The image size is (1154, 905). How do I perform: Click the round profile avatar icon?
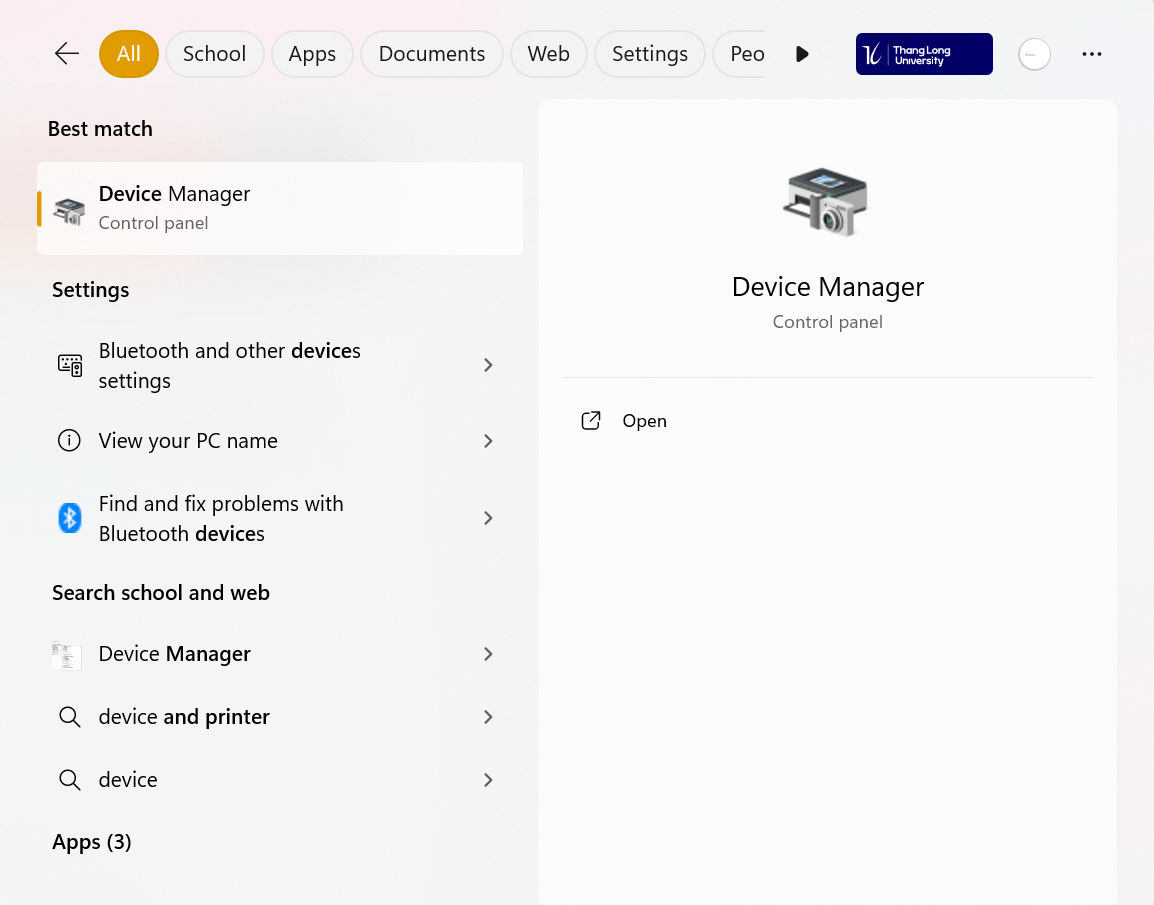[1034, 54]
